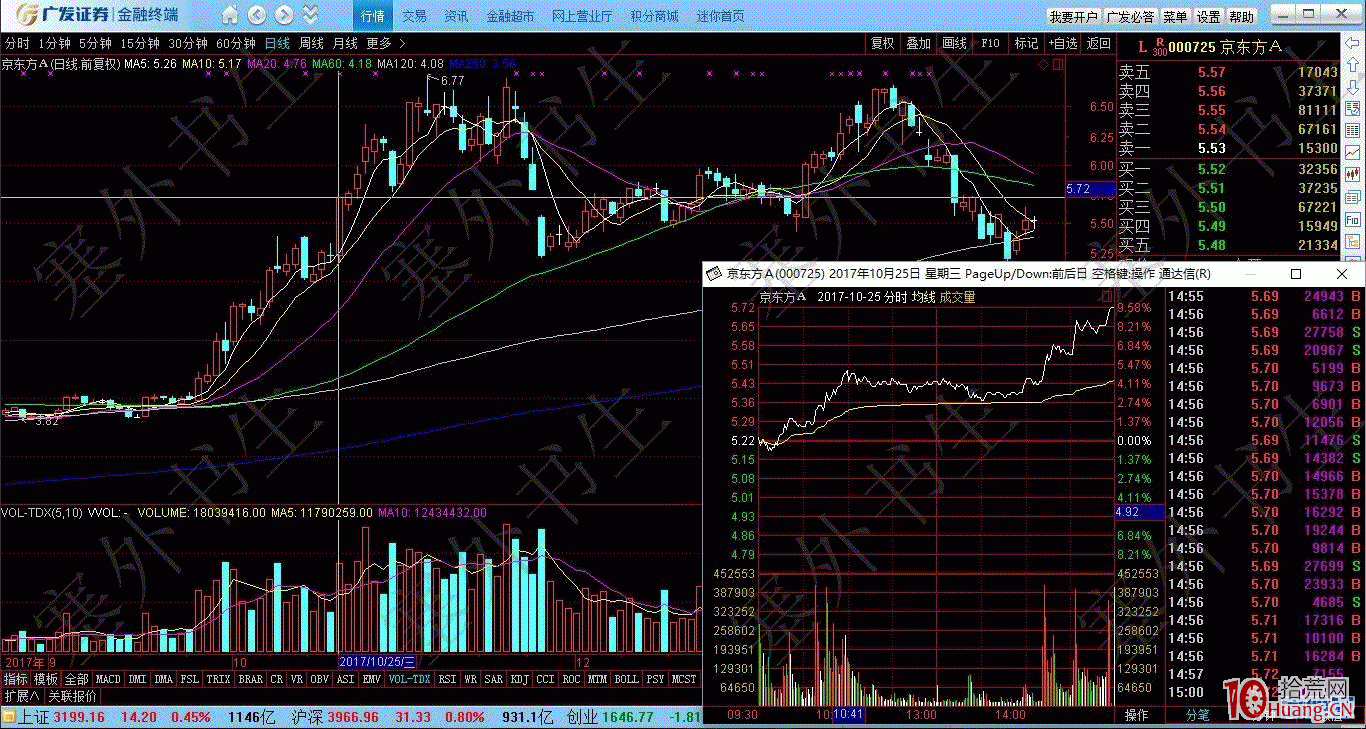Select the 日线 period
1366x729 pixels.
tap(277, 43)
